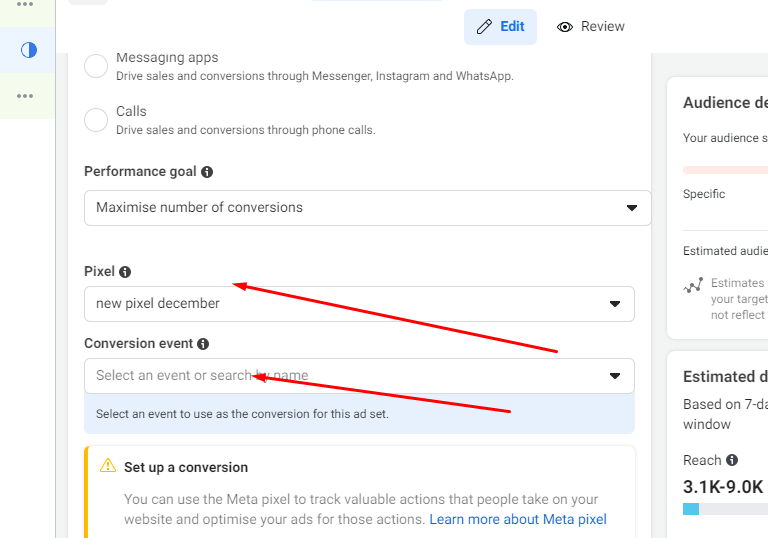Select the Calls radio option
The height and width of the screenshot is (538, 768).
pos(96,121)
